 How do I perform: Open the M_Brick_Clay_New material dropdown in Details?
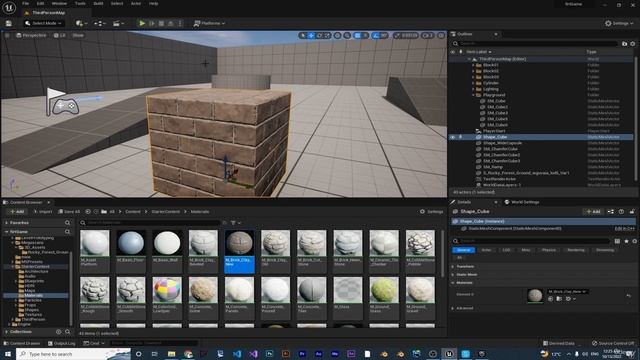click(567, 291)
